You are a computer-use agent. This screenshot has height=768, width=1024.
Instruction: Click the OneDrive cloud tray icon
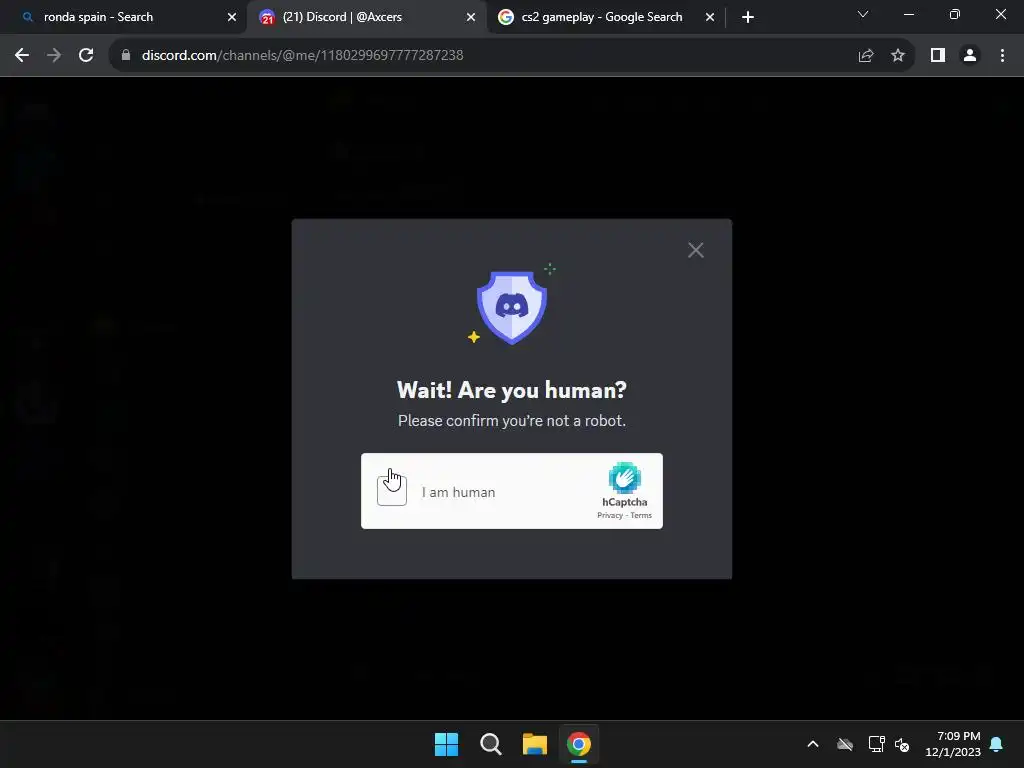tap(845, 744)
